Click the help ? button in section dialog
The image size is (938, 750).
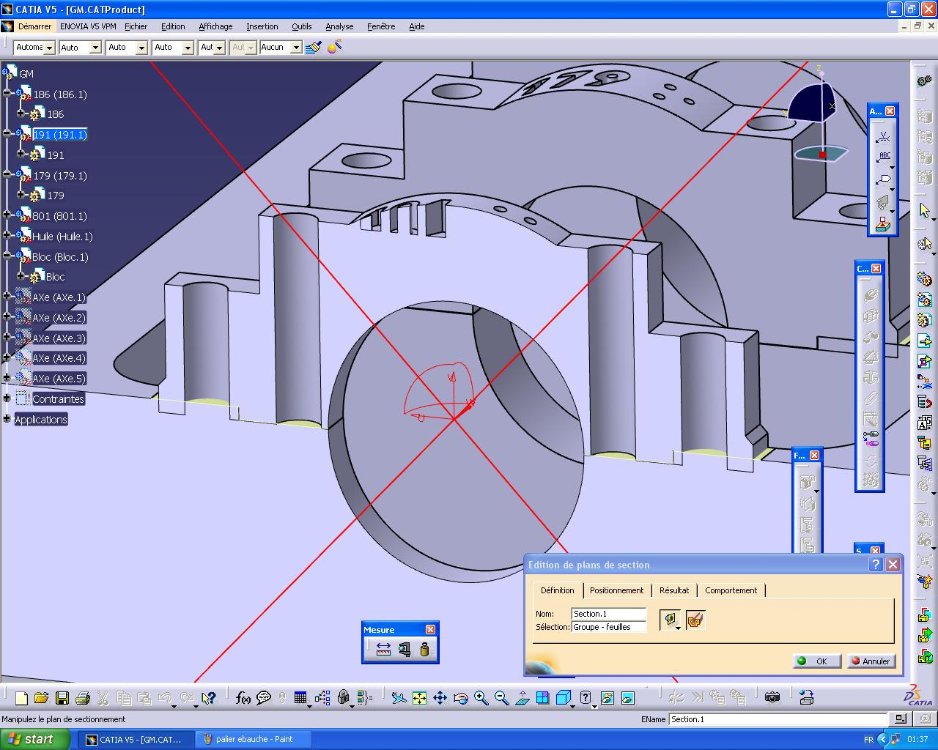coord(876,564)
